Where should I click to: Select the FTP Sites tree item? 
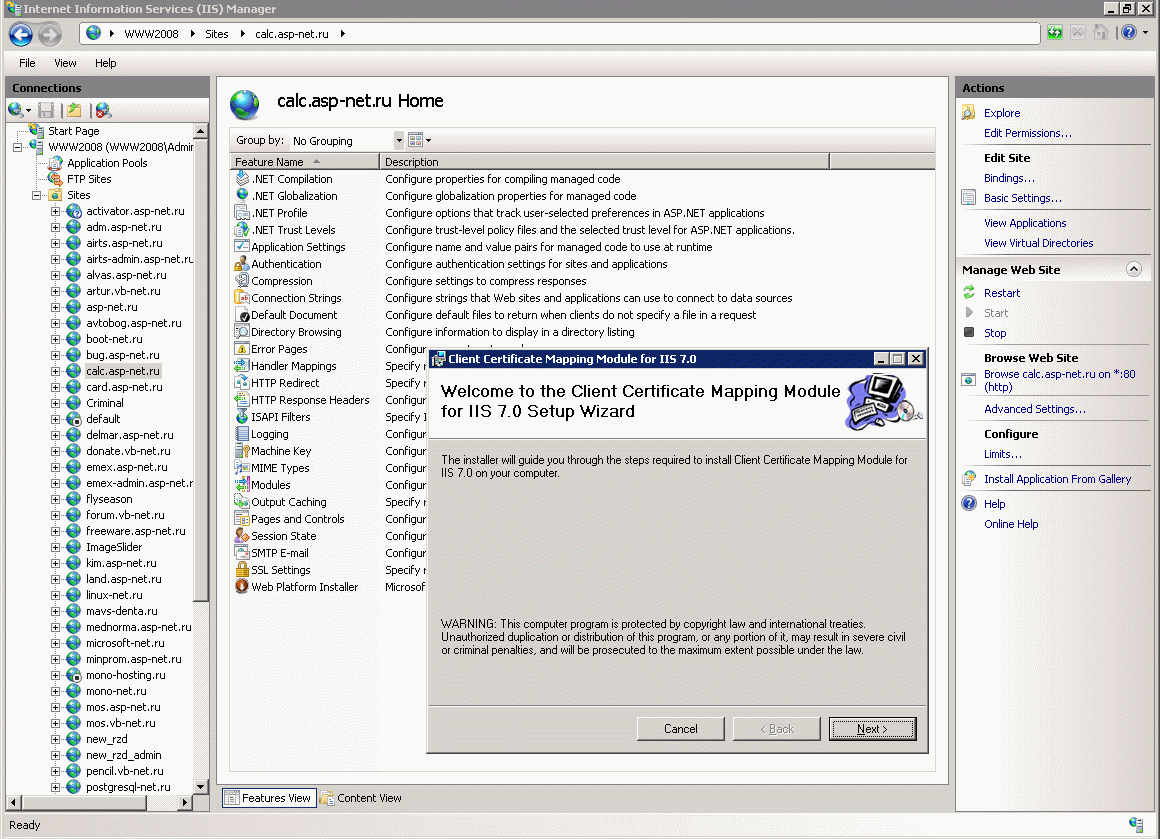[89, 179]
